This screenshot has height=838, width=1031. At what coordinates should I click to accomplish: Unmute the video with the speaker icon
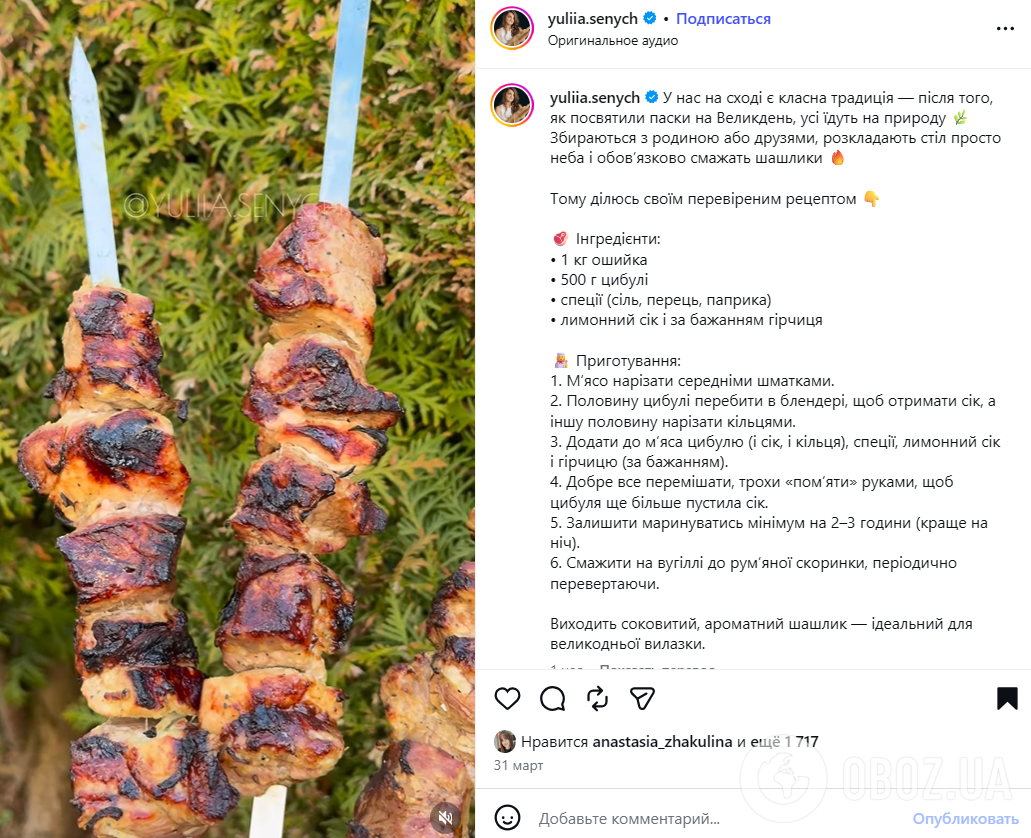(x=445, y=817)
